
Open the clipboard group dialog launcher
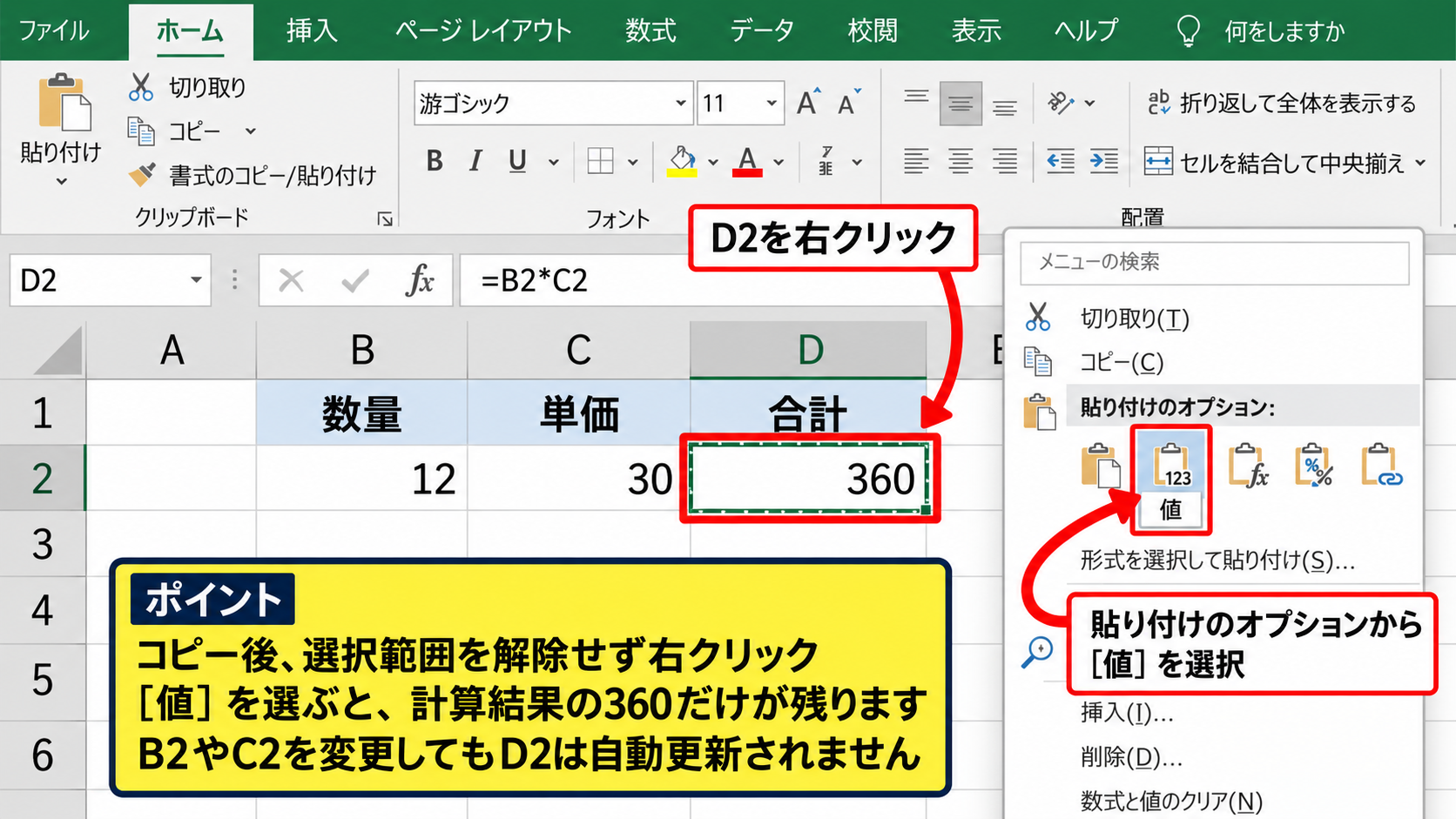pos(385,219)
